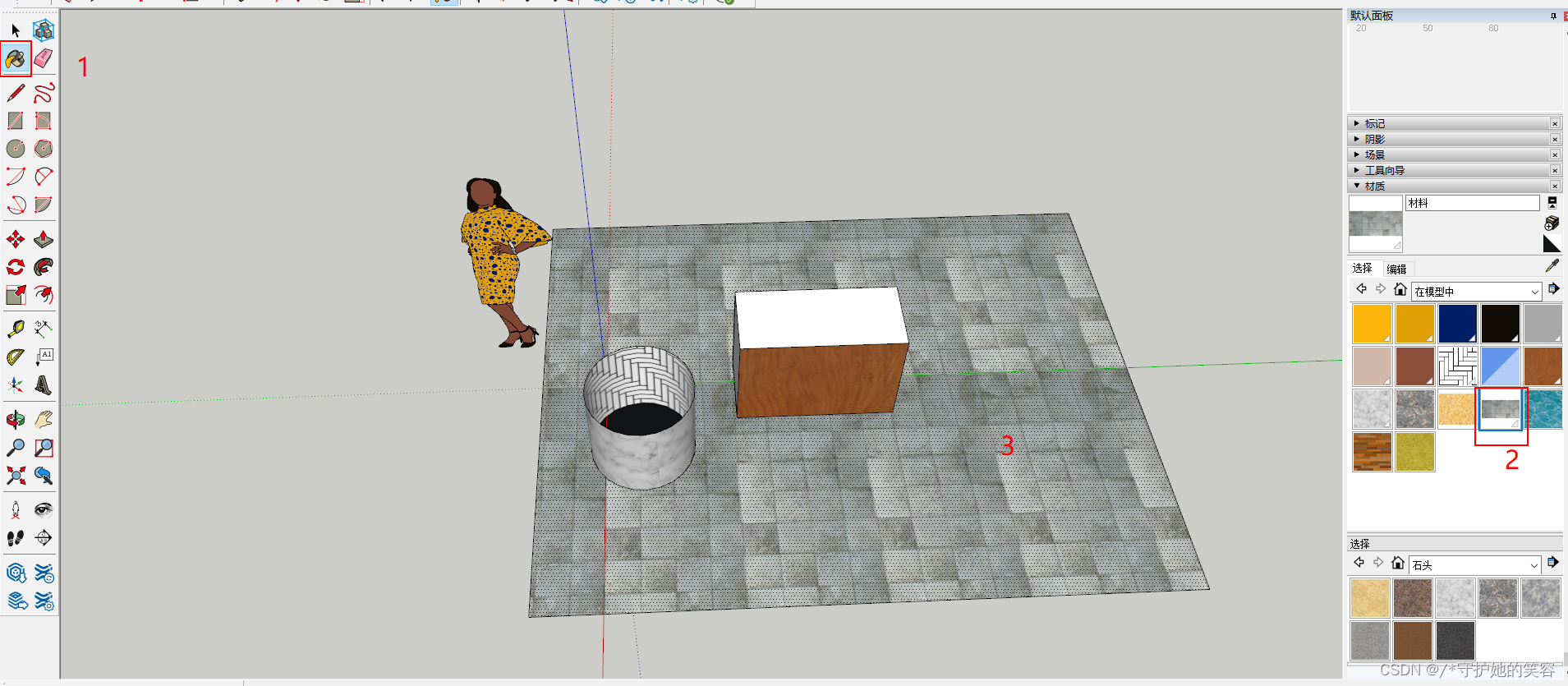Choose the Zoom magnifier tool
Viewport: 1568px width, 686px height.
[16, 448]
